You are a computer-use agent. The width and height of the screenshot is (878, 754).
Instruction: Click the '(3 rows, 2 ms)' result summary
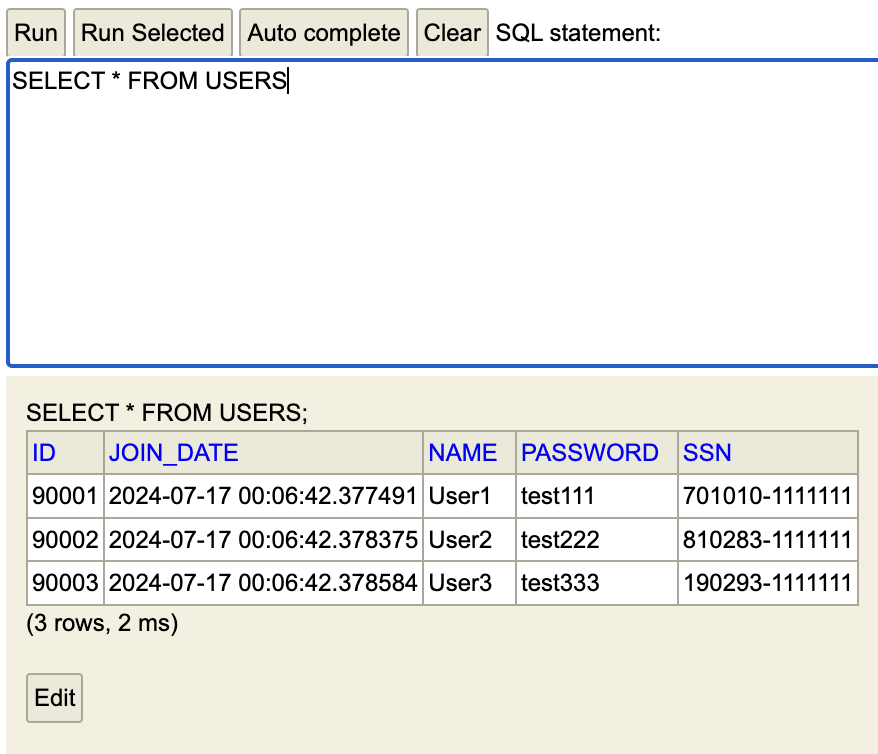[102, 623]
